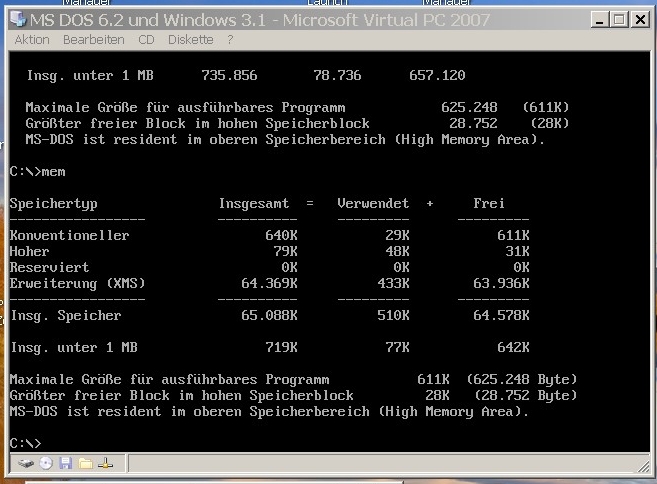Click the '(611K)' text in upper output

pos(546,108)
